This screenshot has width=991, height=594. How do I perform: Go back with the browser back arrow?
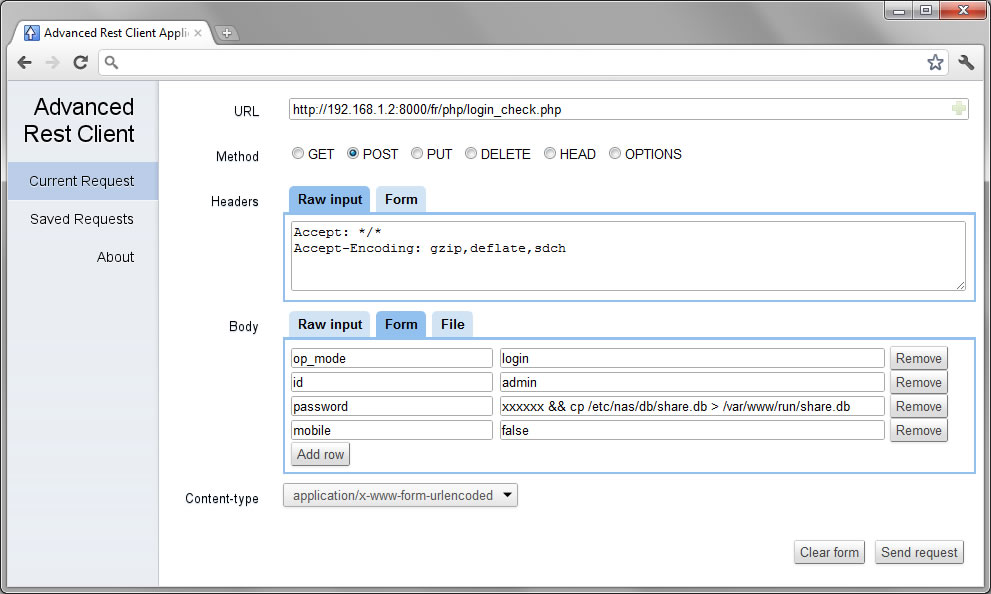coord(25,63)
